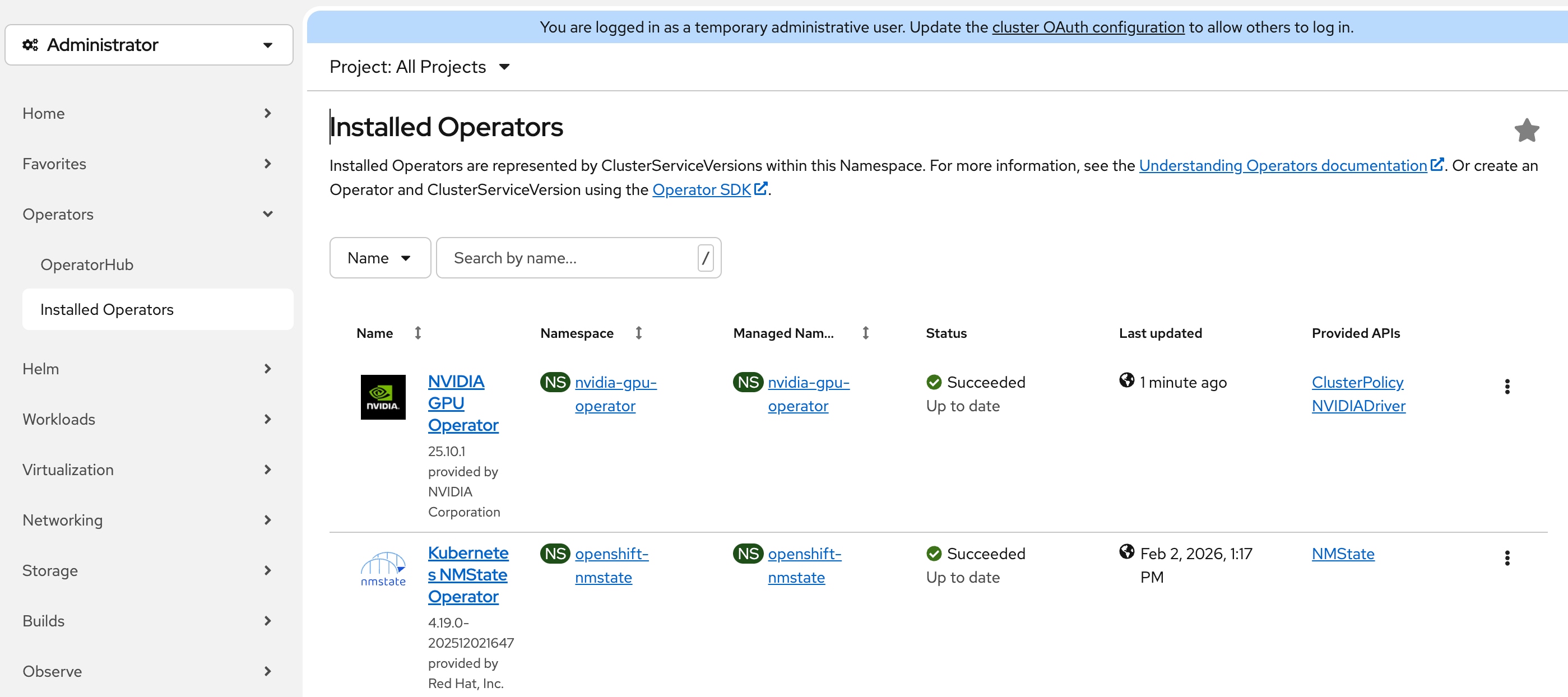Screen dimensions: 1568x697
Task: Select Installed Operators in the sidebar
Action: point(157,310)
